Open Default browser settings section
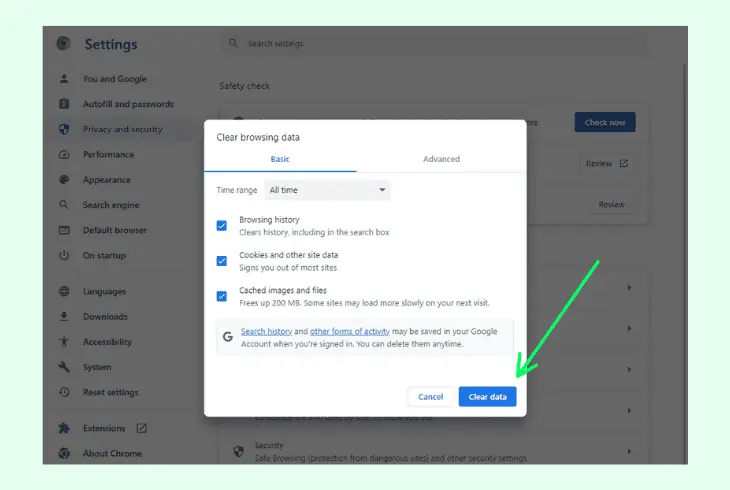The height and width of the screenshot is (490, 730). [x=115, y=230]
